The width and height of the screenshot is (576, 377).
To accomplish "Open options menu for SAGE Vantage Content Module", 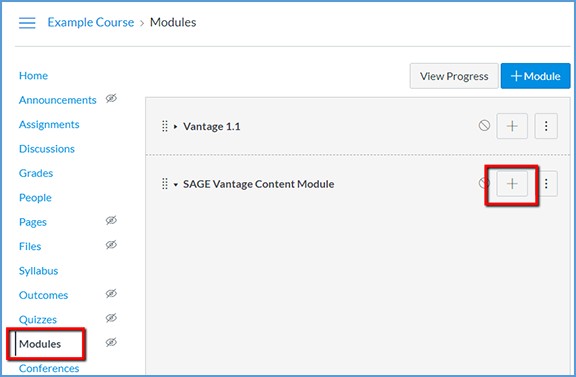I will pyautogui.click(x=546, y=183).
